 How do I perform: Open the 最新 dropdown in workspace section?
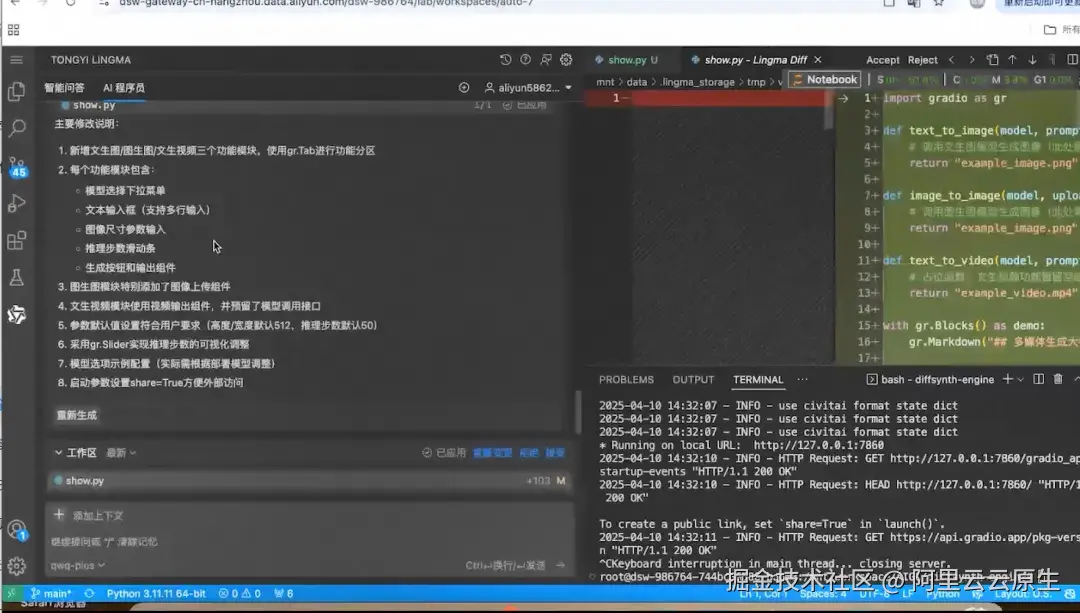point(121,453)
